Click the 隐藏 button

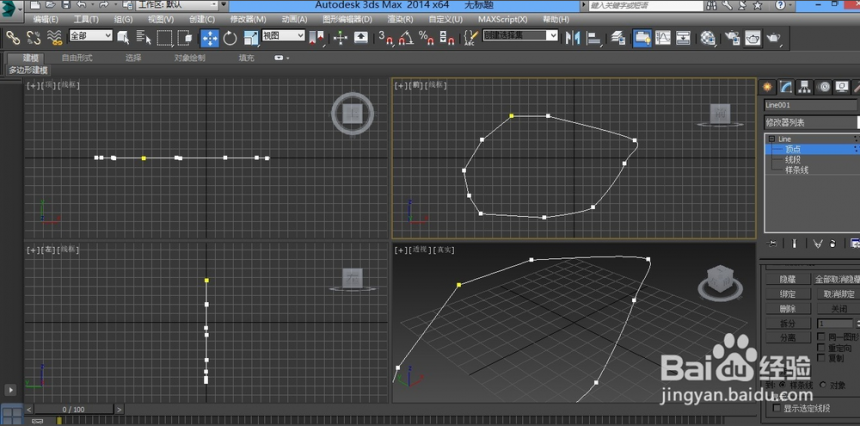[x=788, y=280]
